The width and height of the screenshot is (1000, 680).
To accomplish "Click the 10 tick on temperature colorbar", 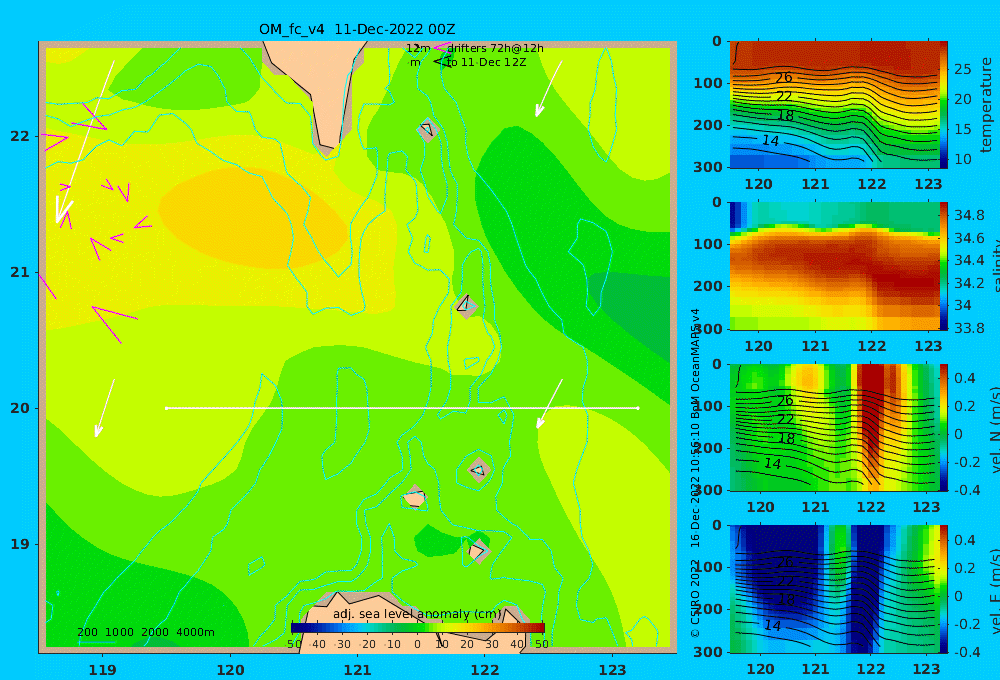I will coord(963,159).
